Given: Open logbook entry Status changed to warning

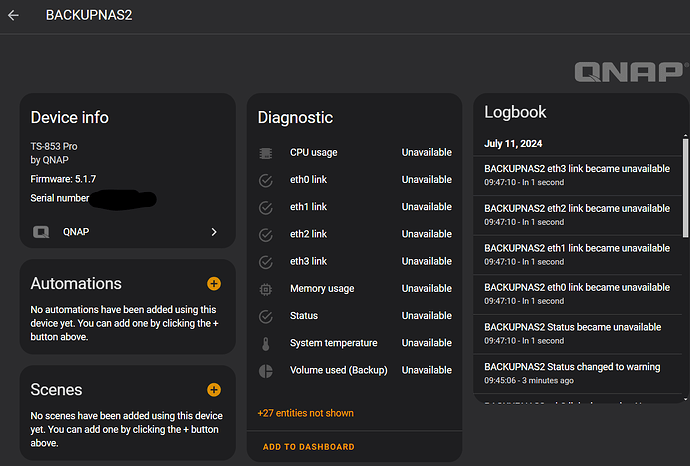Looking at the screenshot, I should (x=577, y=373).
